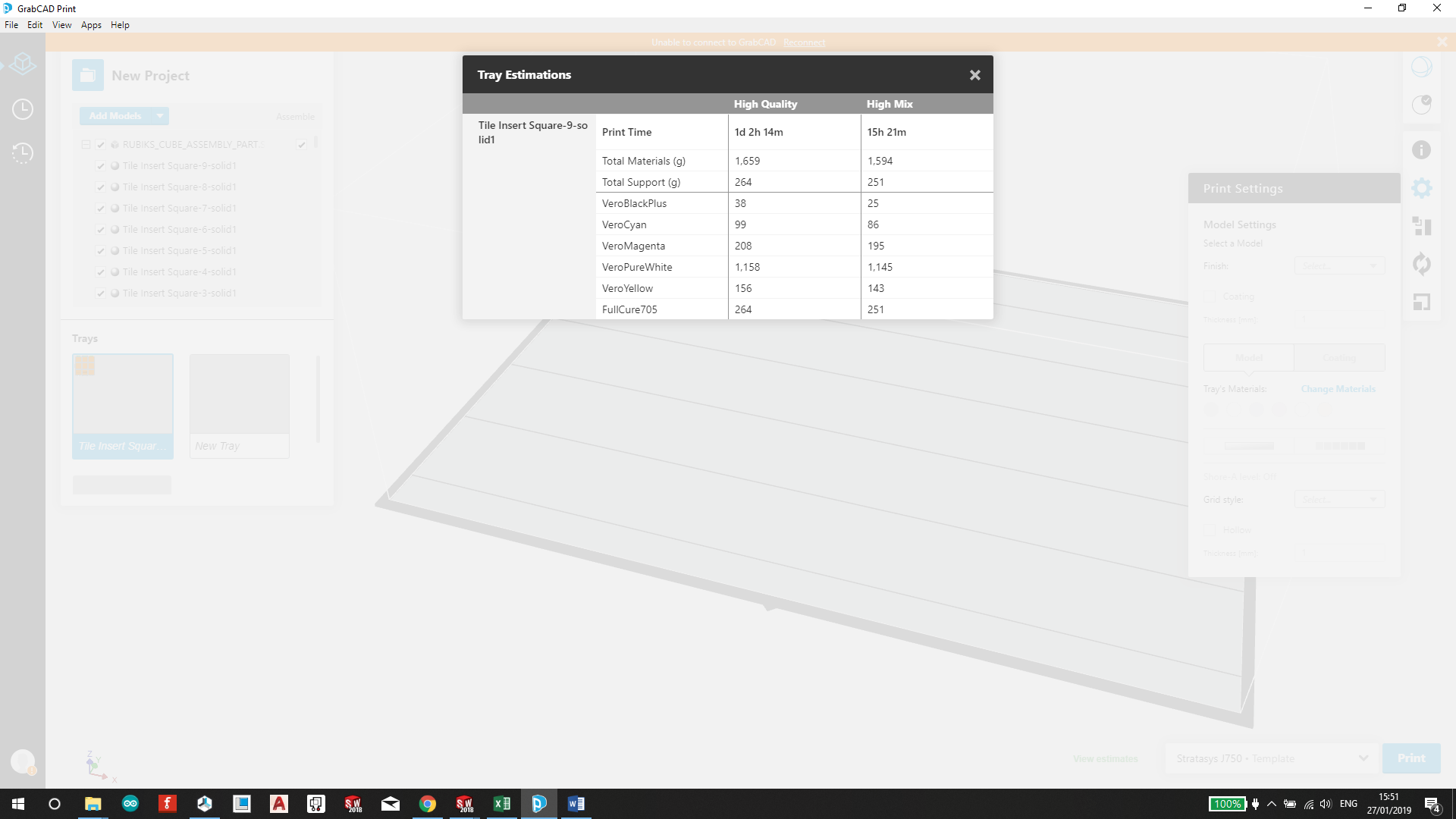Select the New Tray thumbnail
This screenshot has height=819, width=1456.
pyautogui.click(x=239, y=405)
